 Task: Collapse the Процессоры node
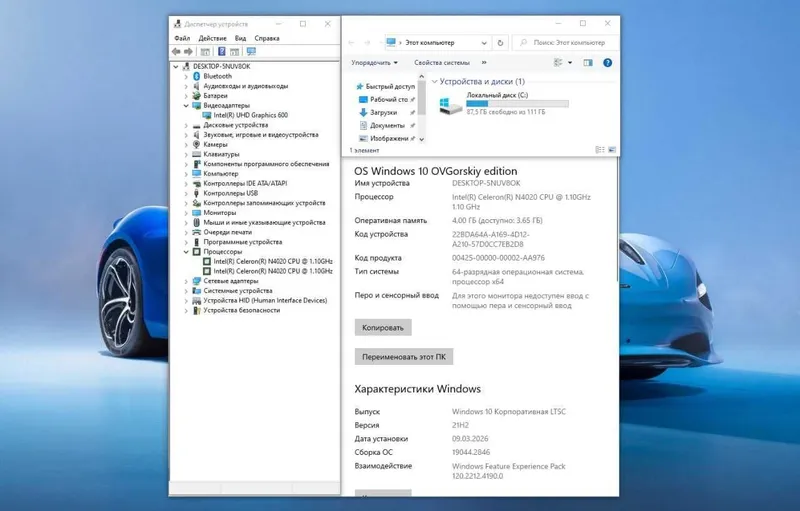pos(186,252)
